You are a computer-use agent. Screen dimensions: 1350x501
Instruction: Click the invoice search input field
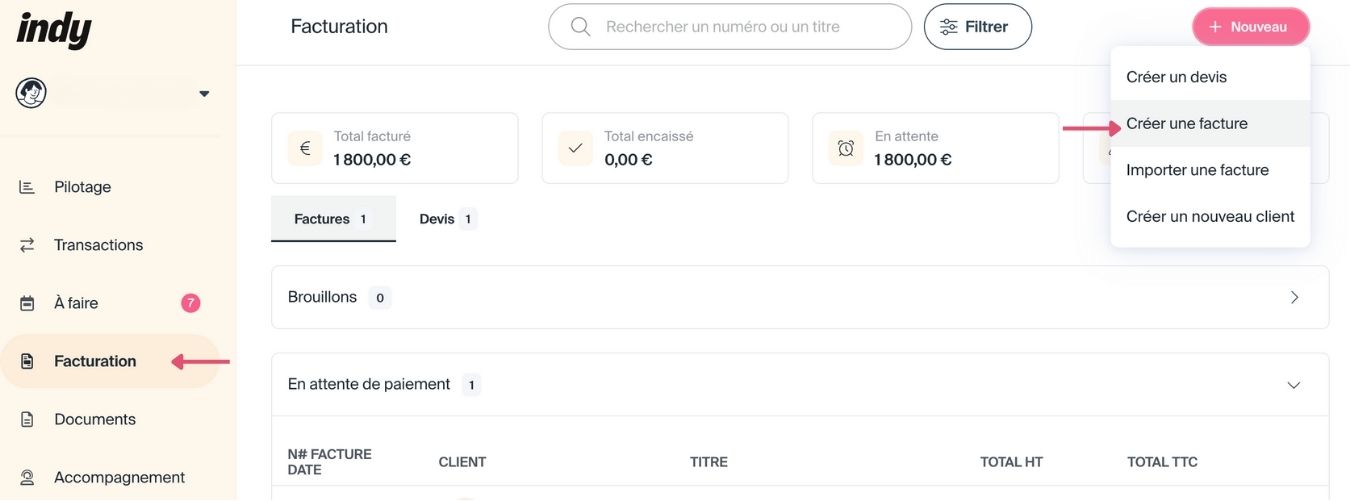[740, 27]
